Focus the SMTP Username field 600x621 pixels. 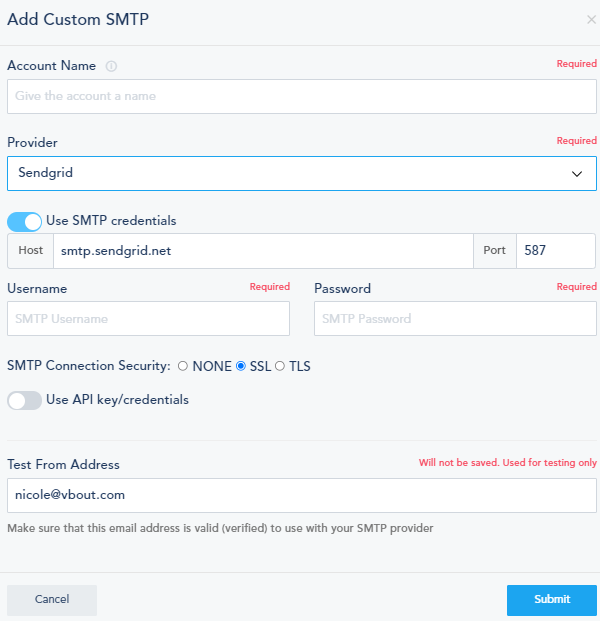point(148,319)
